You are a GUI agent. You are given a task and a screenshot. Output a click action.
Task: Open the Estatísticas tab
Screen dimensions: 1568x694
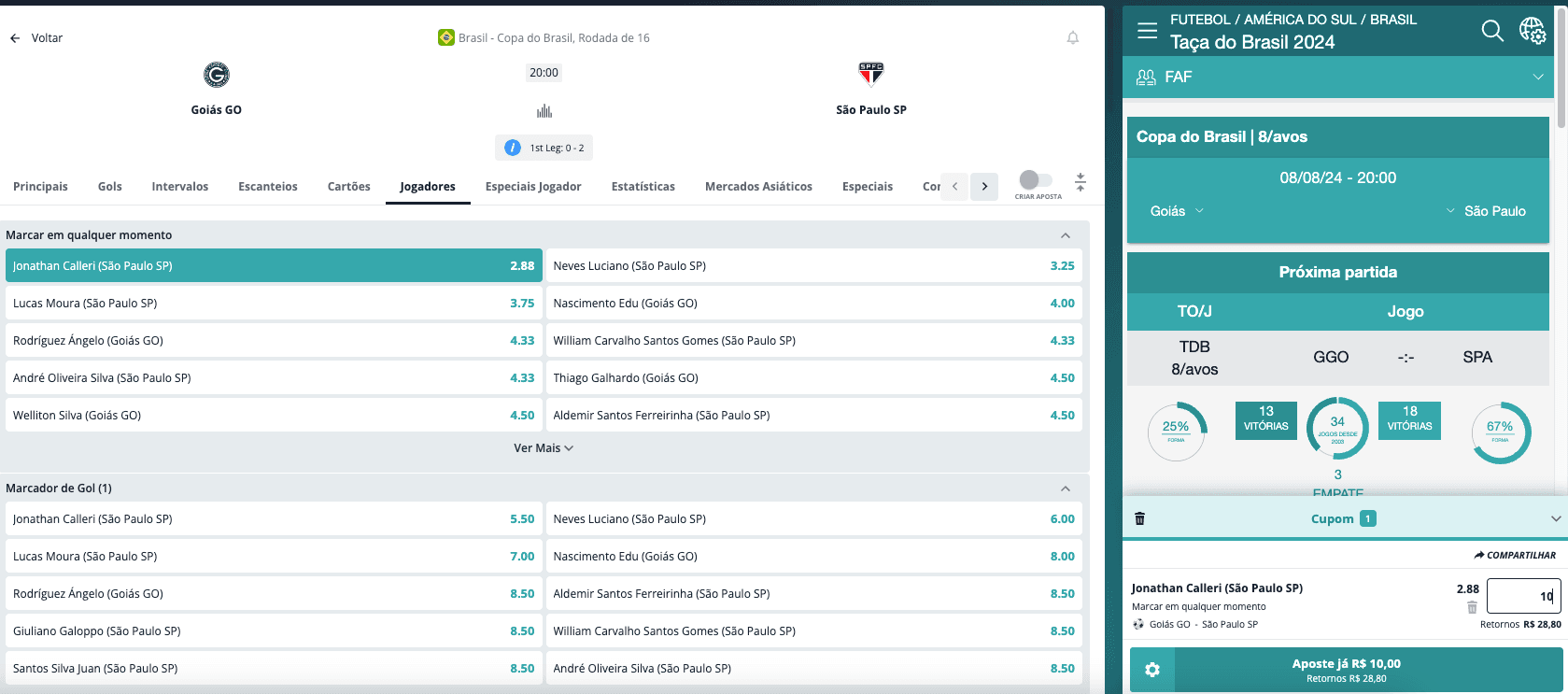tap(643, 187)
